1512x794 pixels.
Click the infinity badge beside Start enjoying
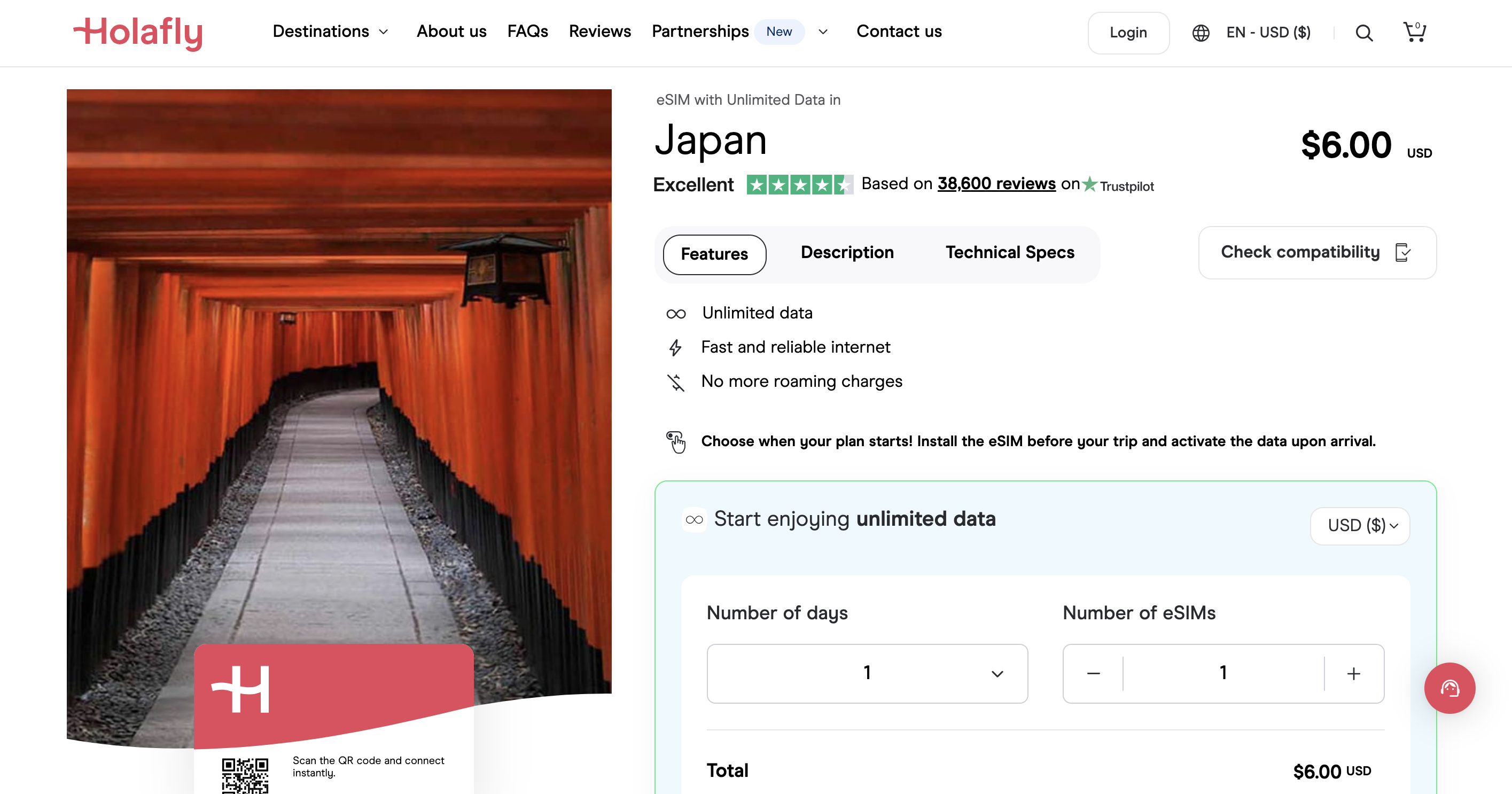[695, 519]
